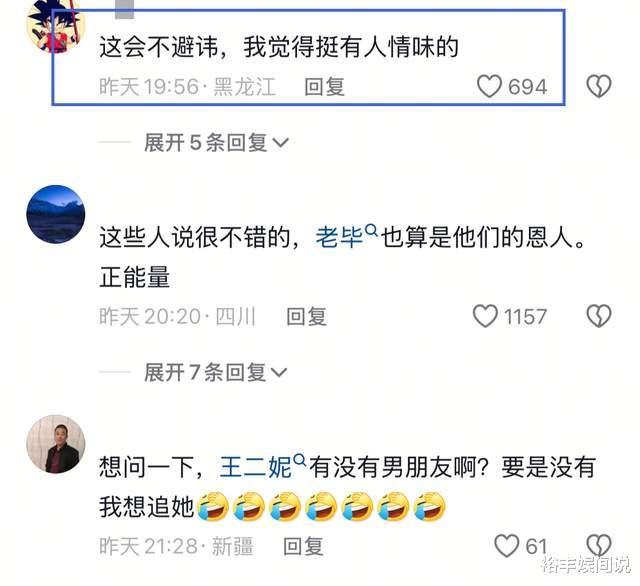Dislike the 黑龙江 comment with broken heart

(x=599, y=86)
